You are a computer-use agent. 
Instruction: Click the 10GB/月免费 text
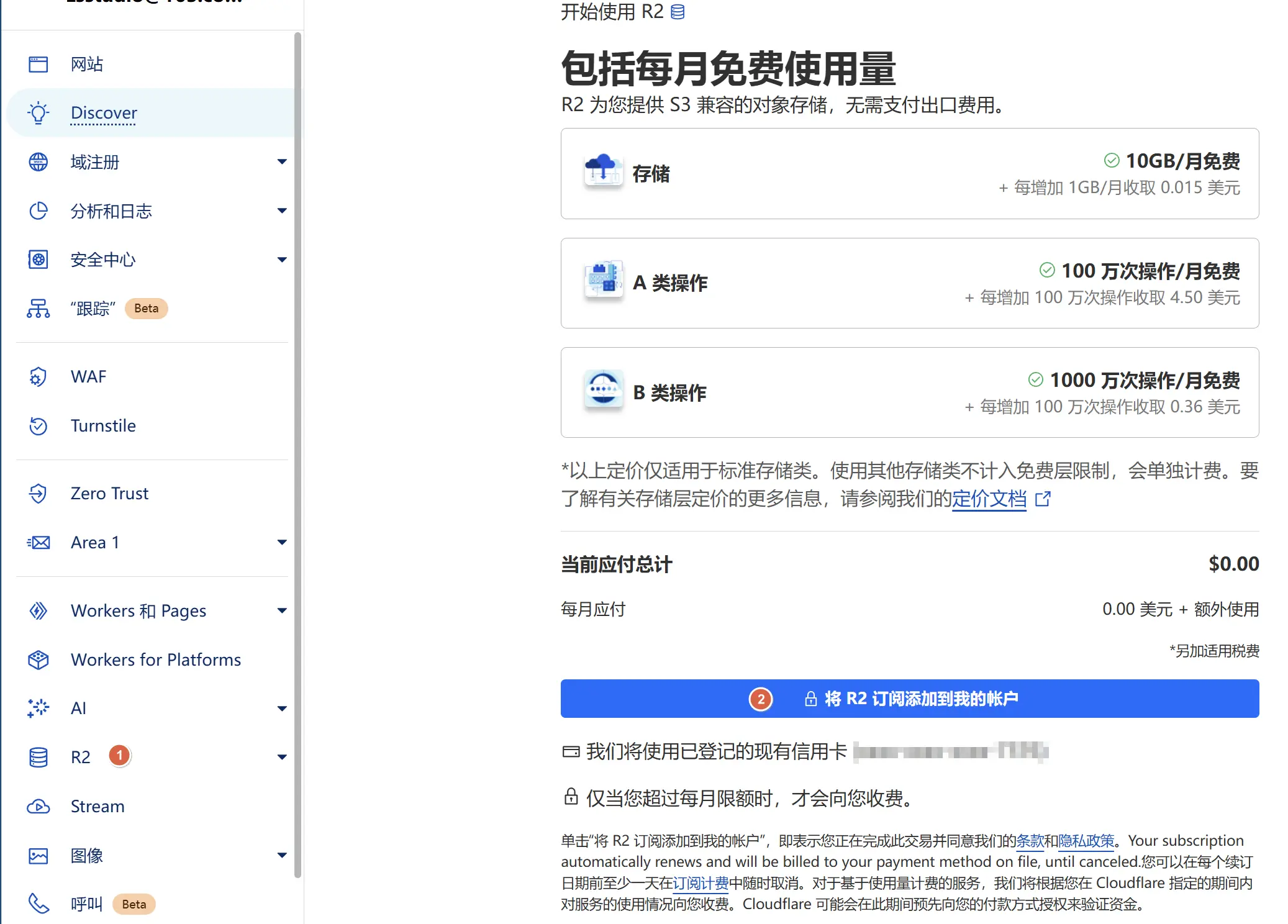[1182, 161]
